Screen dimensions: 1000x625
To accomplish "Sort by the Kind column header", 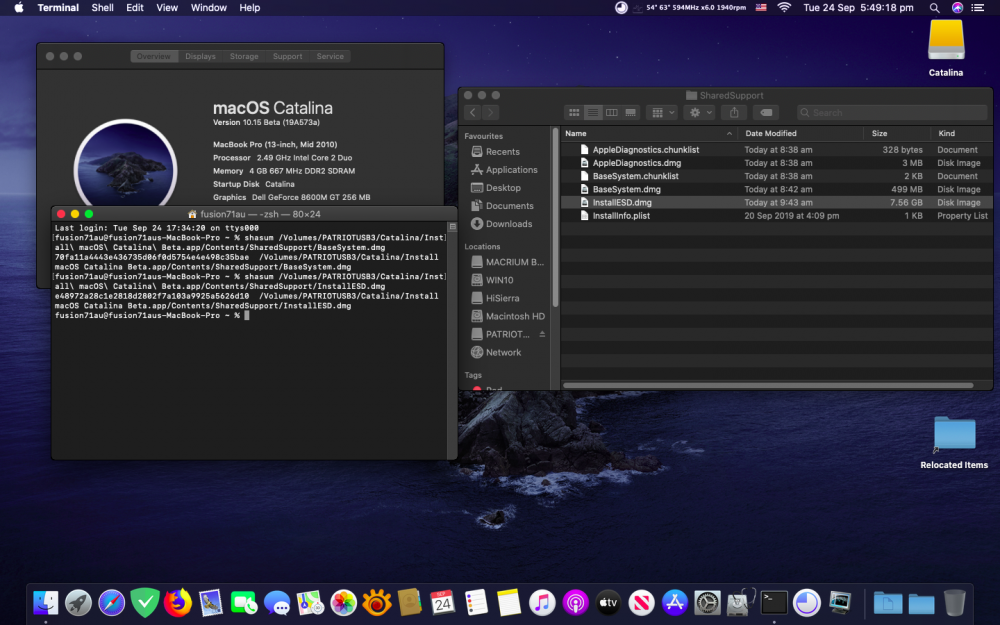I will pyautogui.click(x=962, y=133).
